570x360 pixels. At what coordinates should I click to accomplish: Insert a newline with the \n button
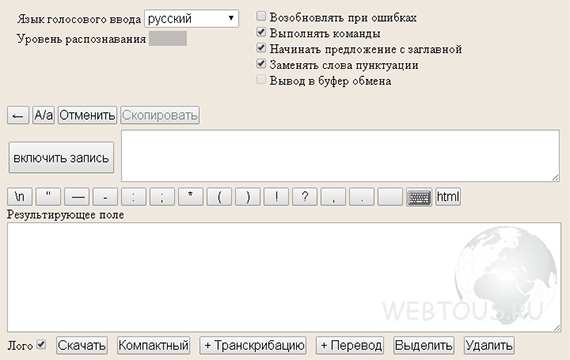pyautogui.click(x=20, y=197)
